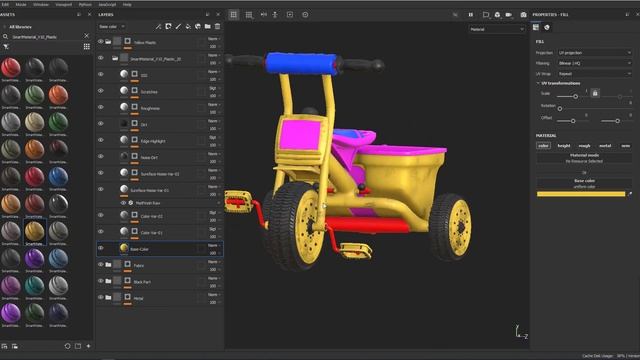
Task: Toggle the metal material channel button
Action: (x=605, y=146)
